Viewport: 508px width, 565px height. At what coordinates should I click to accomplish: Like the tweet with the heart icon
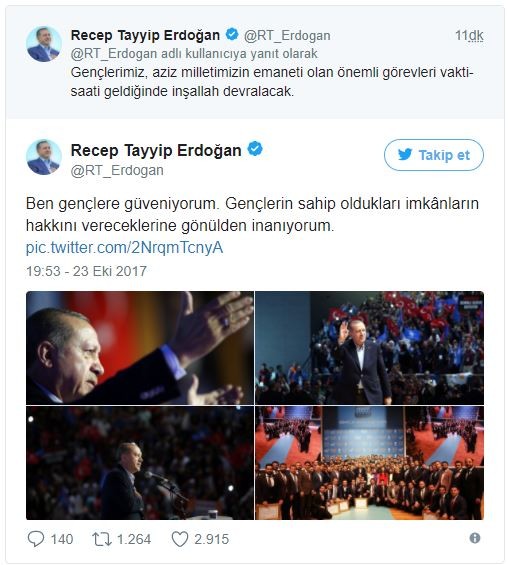(179, 539)
